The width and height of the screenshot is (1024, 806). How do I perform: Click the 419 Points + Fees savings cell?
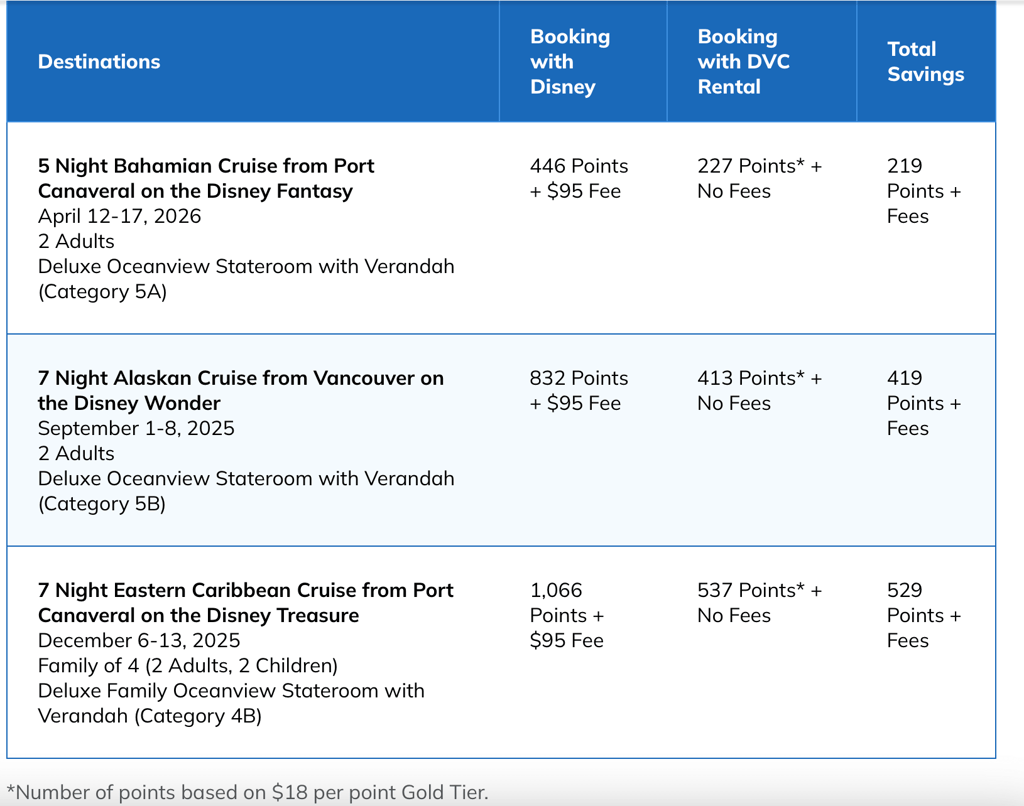click(922, 403)
